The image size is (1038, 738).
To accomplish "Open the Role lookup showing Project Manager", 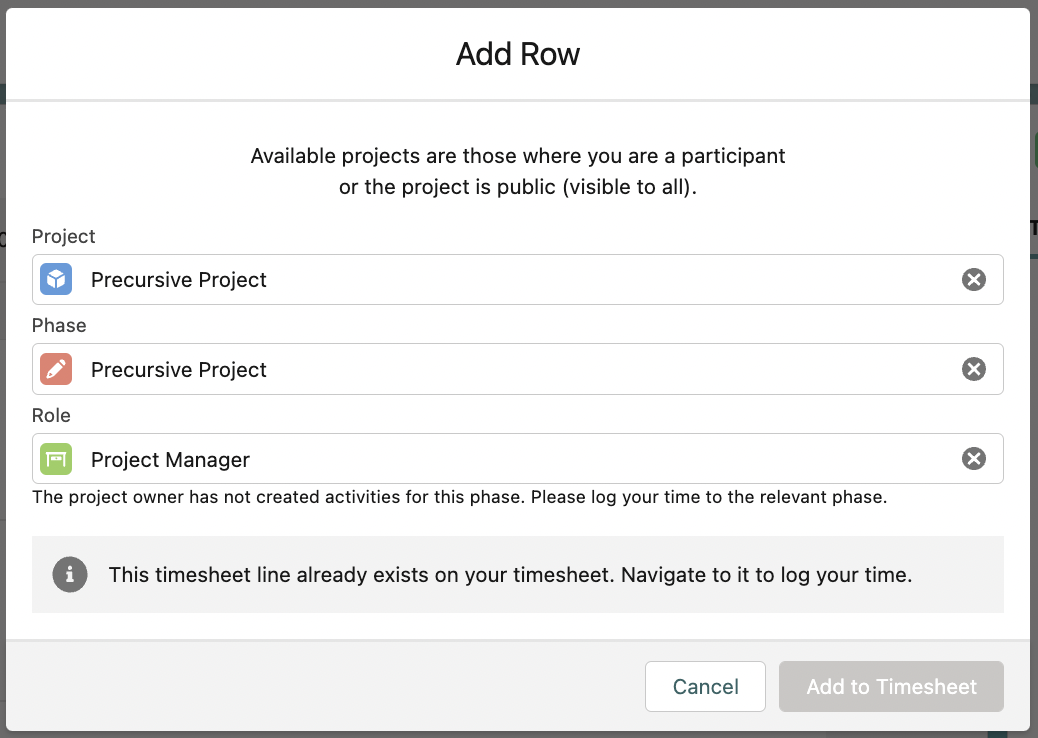I will (x=500, y=459).
